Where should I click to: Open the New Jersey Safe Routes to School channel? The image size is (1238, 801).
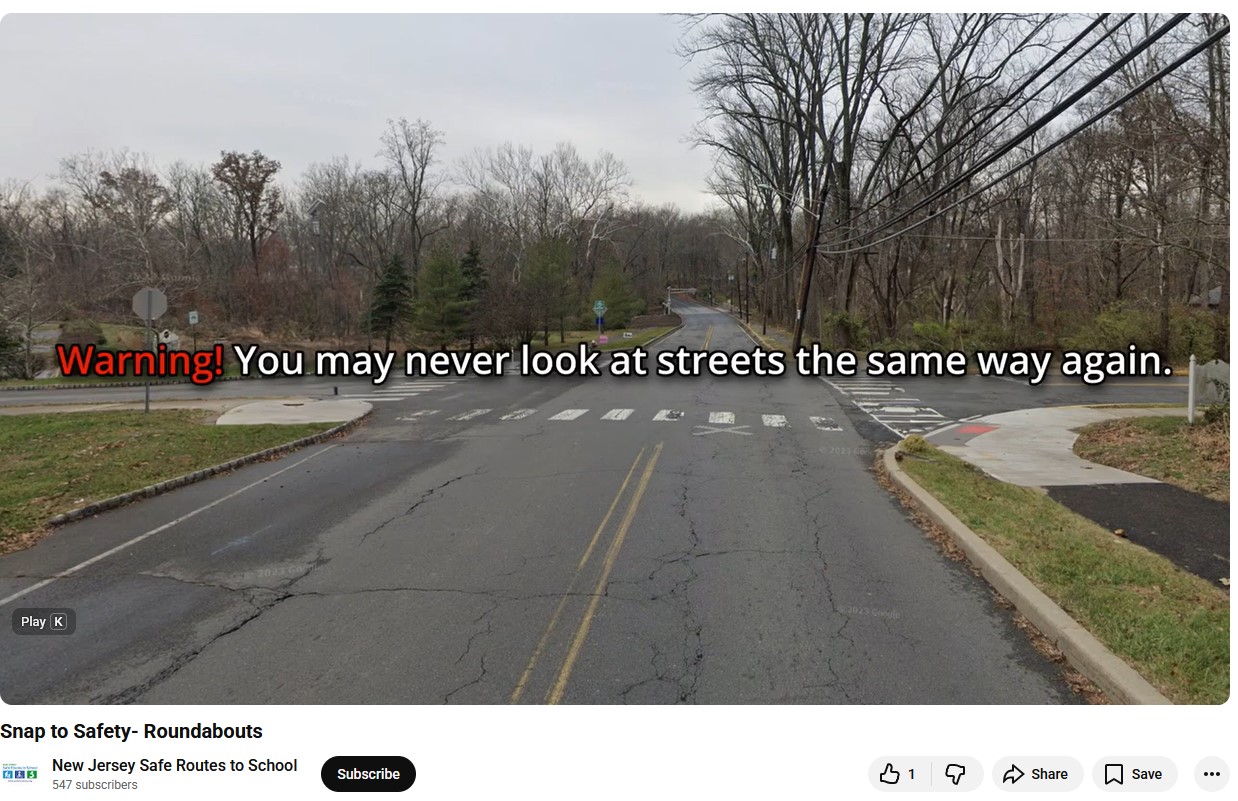click(174, 765)
